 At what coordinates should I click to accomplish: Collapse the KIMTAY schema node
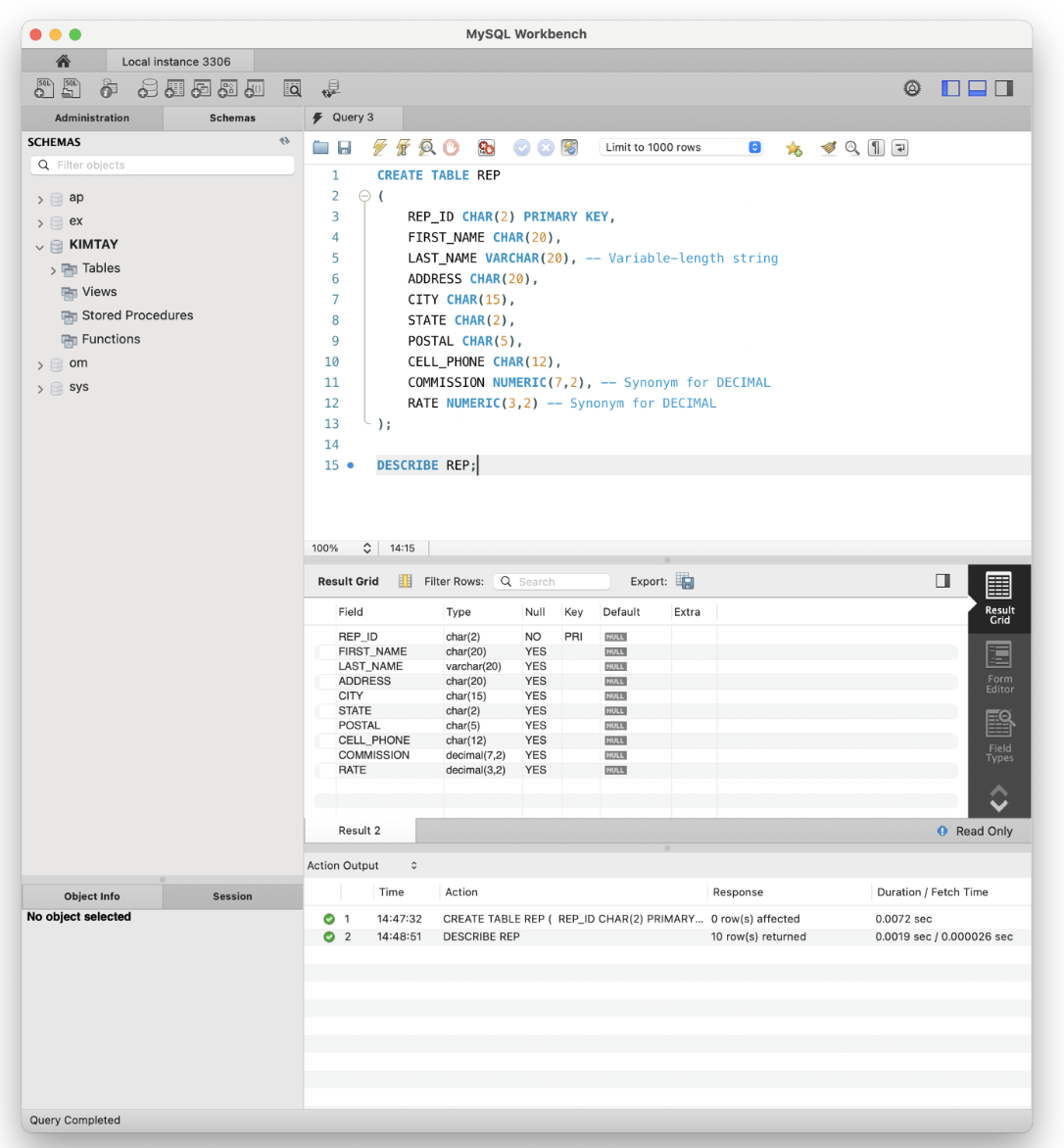pos(39,244)
